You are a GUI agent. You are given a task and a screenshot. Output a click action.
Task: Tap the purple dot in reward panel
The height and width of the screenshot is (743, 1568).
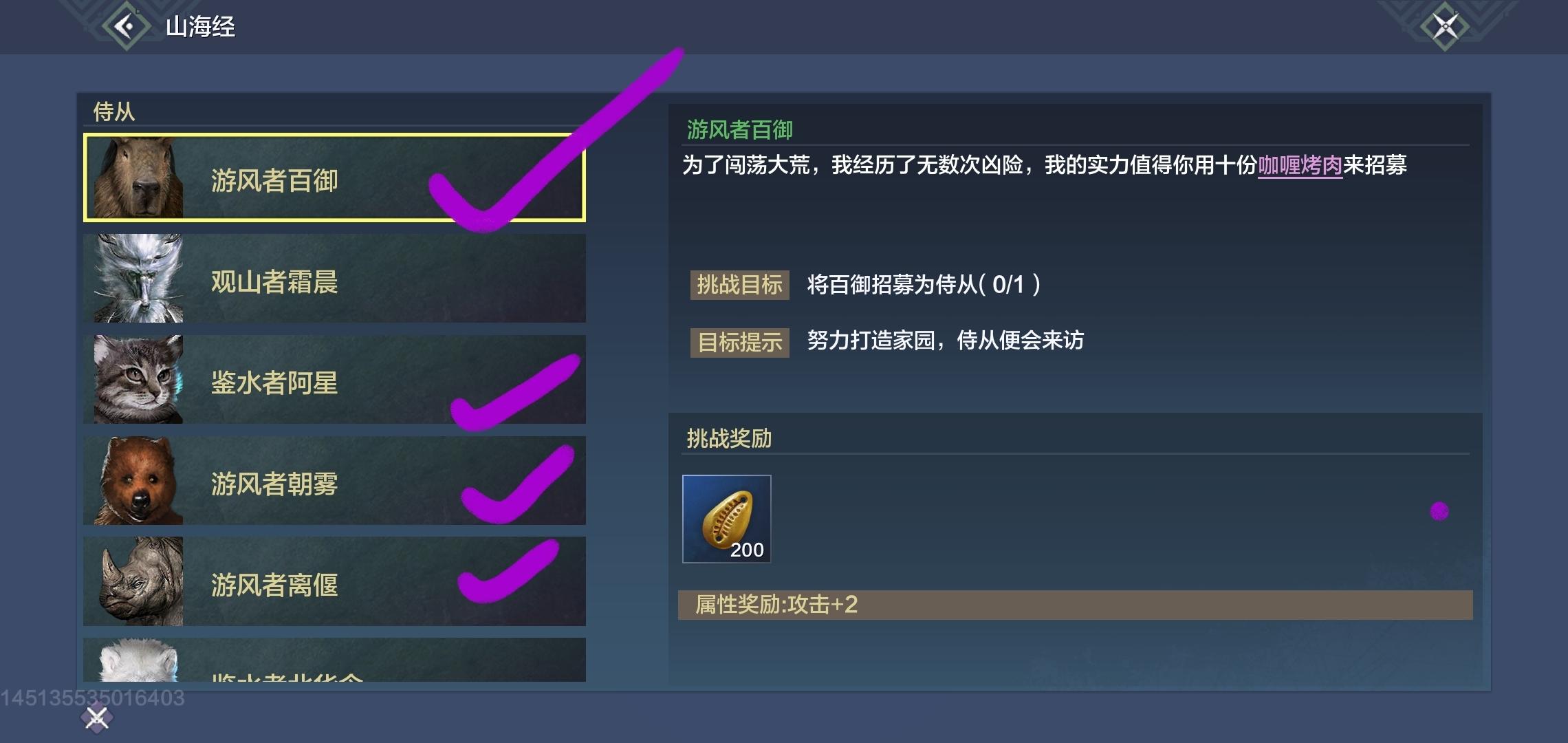(x=1439, y=511)
